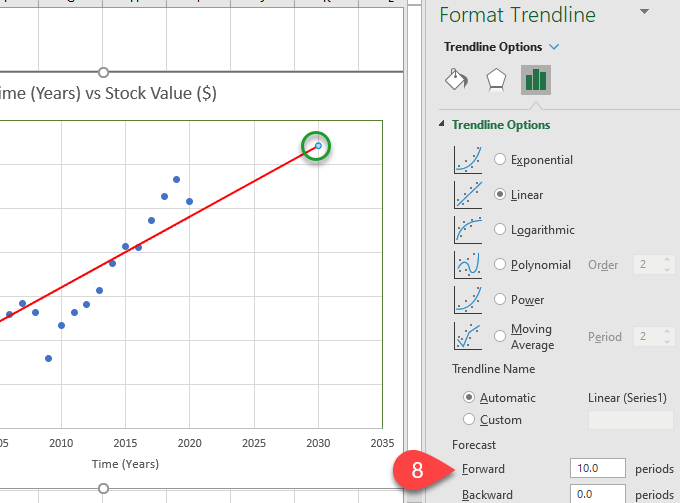The image size is (680, 503).
Task: Choose the Logarithmic trendline option
Action: tap(501, 229)
